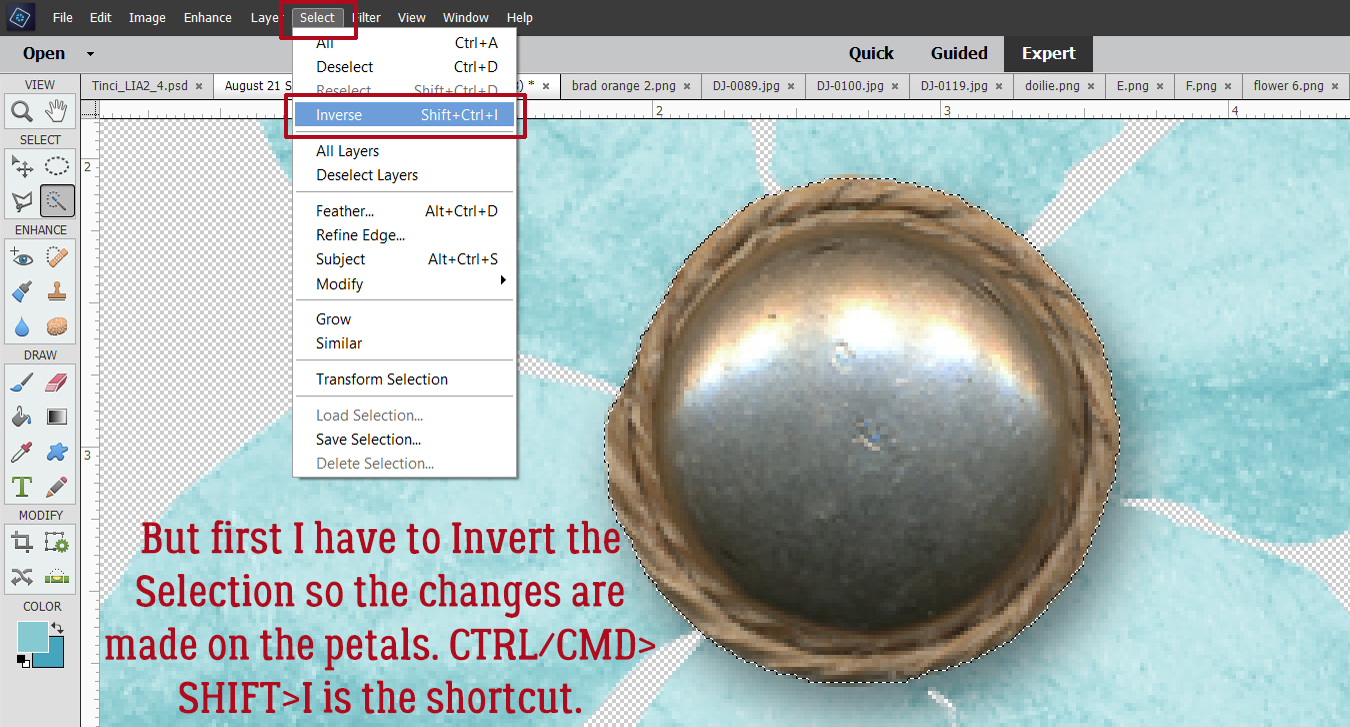
Task: Choose Deselect Layers menu entry
Action: click(x=404, y=175)
